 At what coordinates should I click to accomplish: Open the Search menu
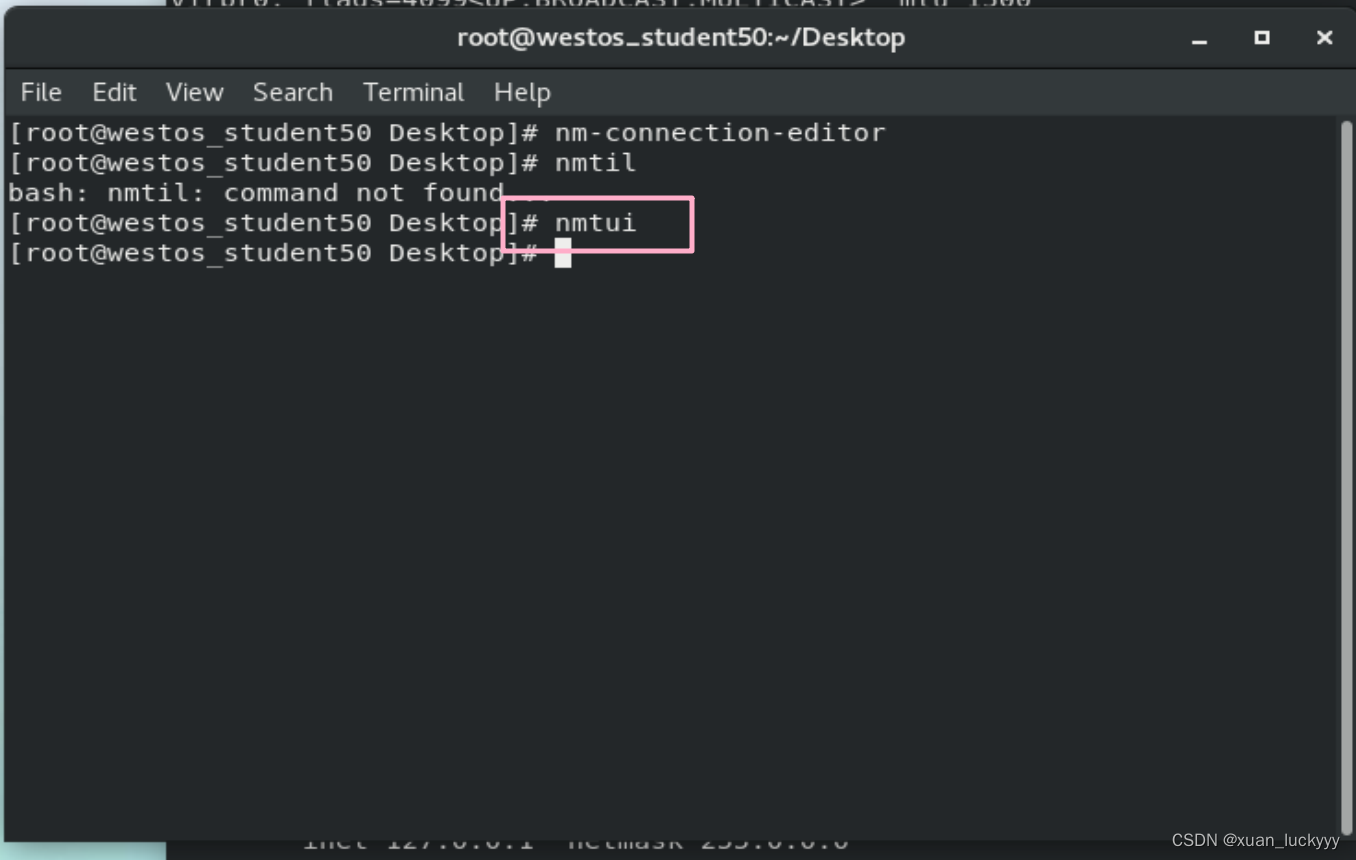(292, 92)
